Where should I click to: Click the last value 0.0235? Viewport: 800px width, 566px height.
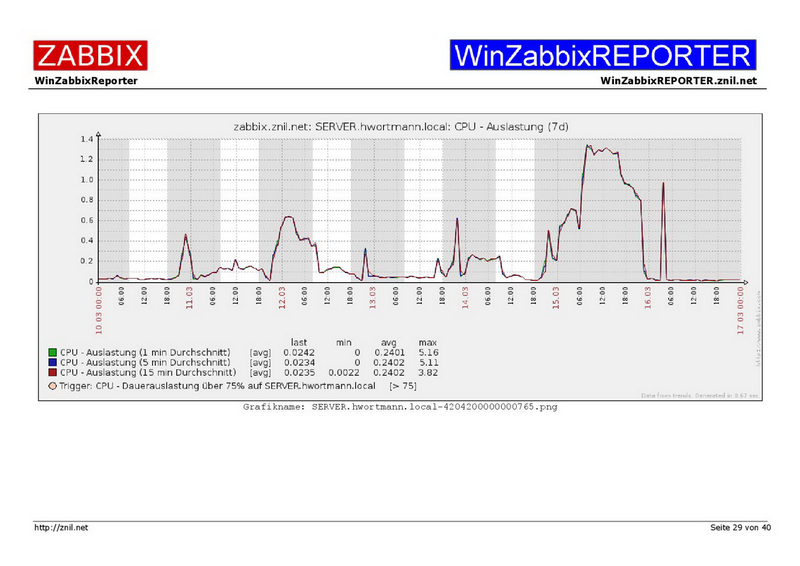point(299,373)
